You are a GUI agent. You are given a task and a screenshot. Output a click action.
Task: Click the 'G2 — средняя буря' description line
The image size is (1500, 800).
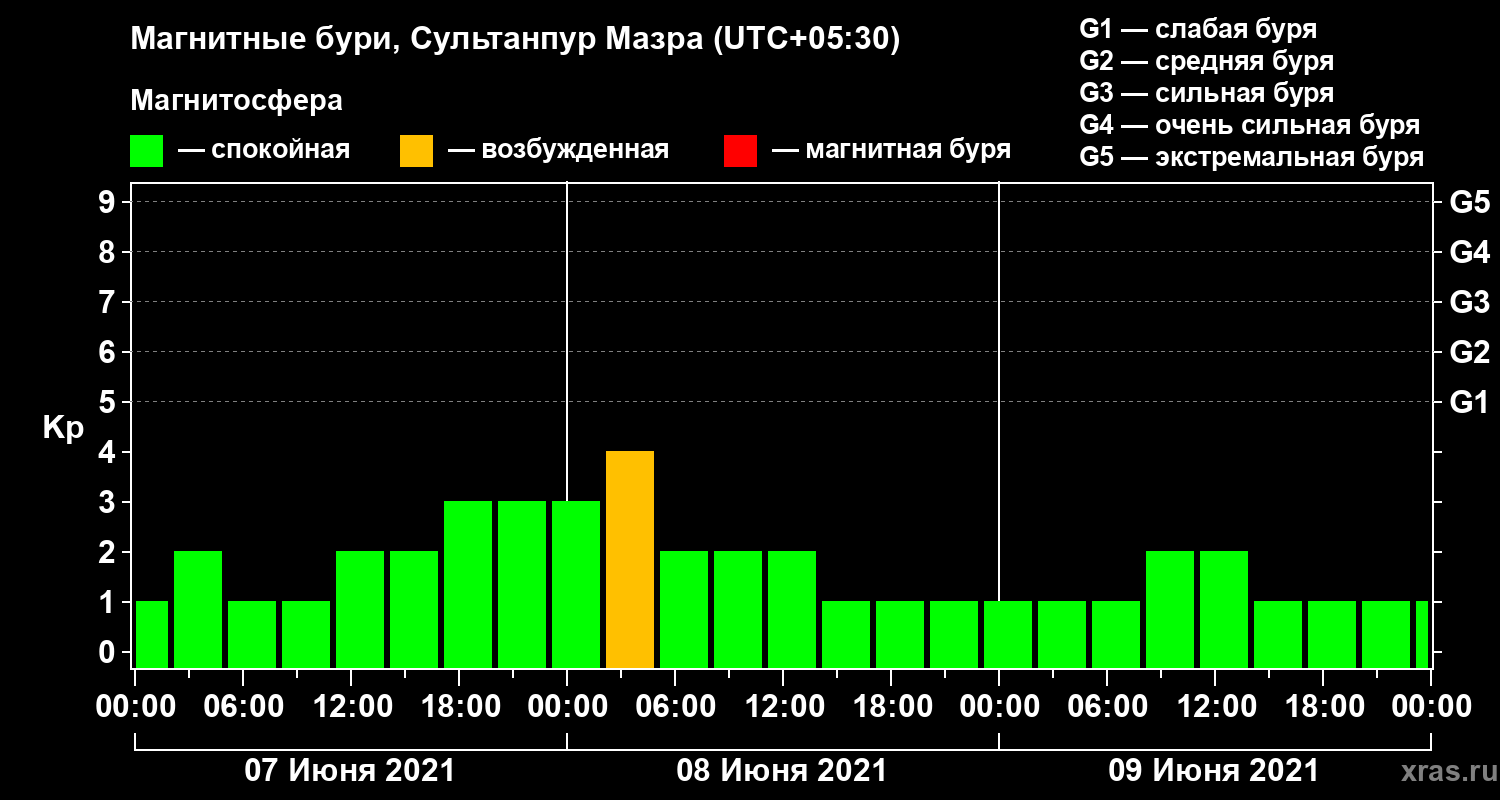(x=1207, y=61)
